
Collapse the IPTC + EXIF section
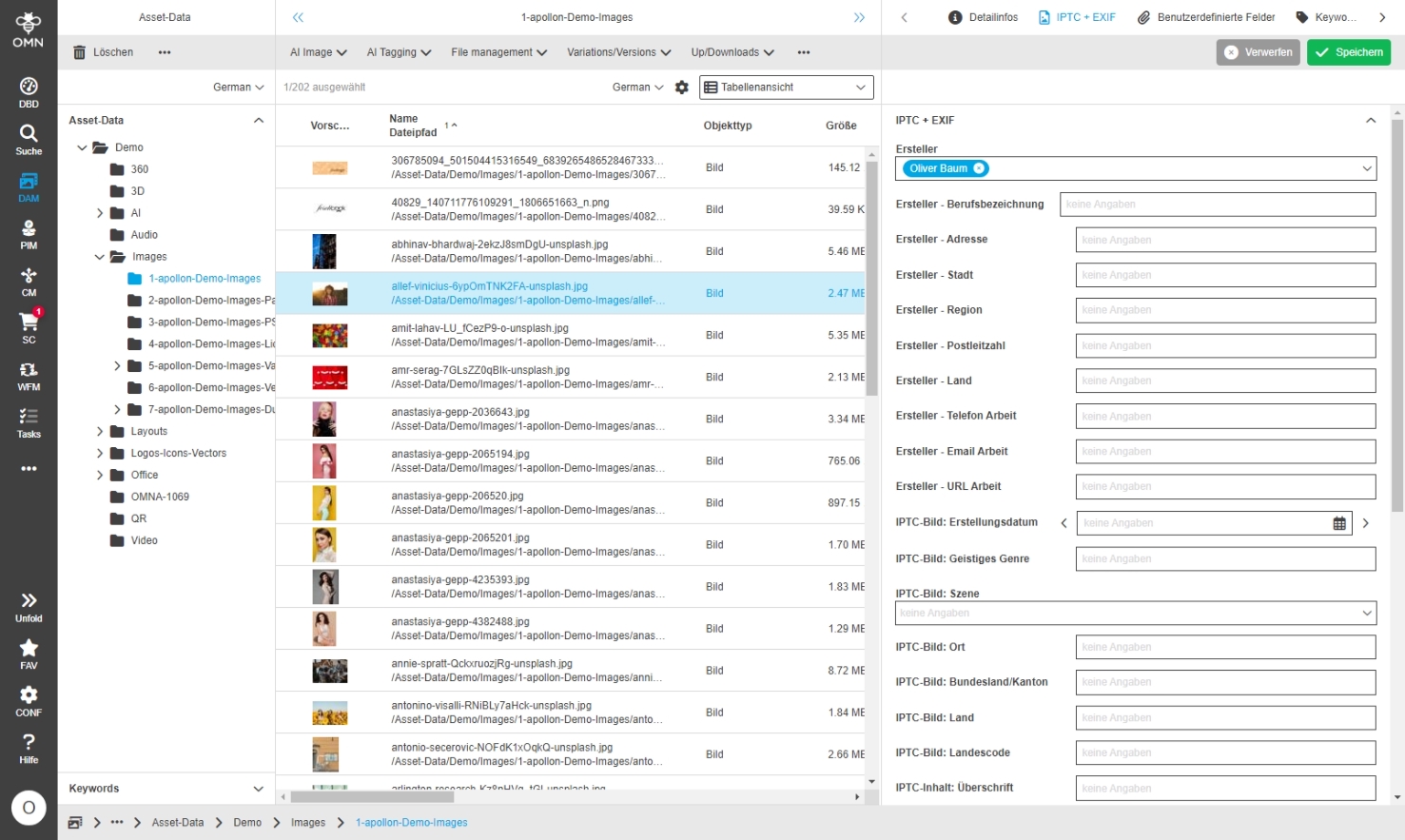(x=1370, y=121)
